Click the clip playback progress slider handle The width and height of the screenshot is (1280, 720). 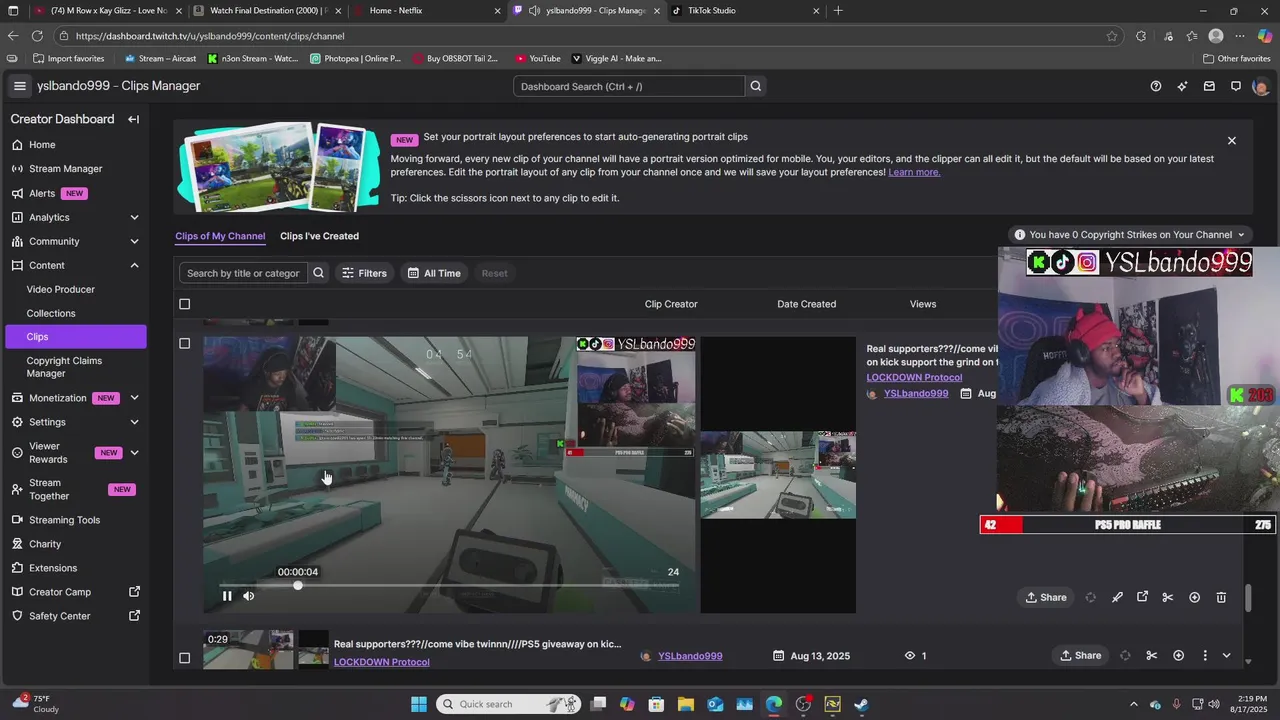pos(297,585)
